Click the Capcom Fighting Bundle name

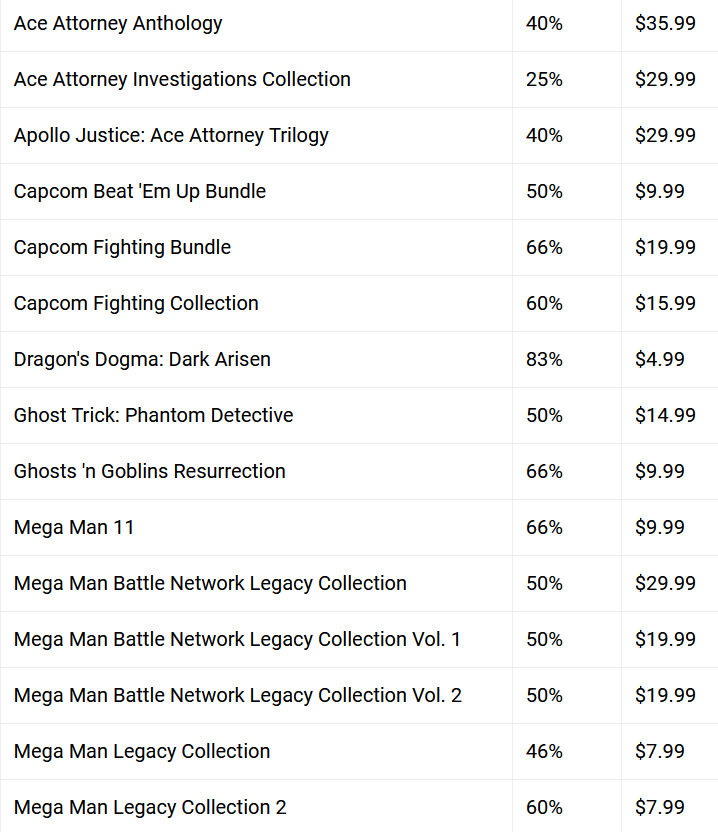pos(122,247)
